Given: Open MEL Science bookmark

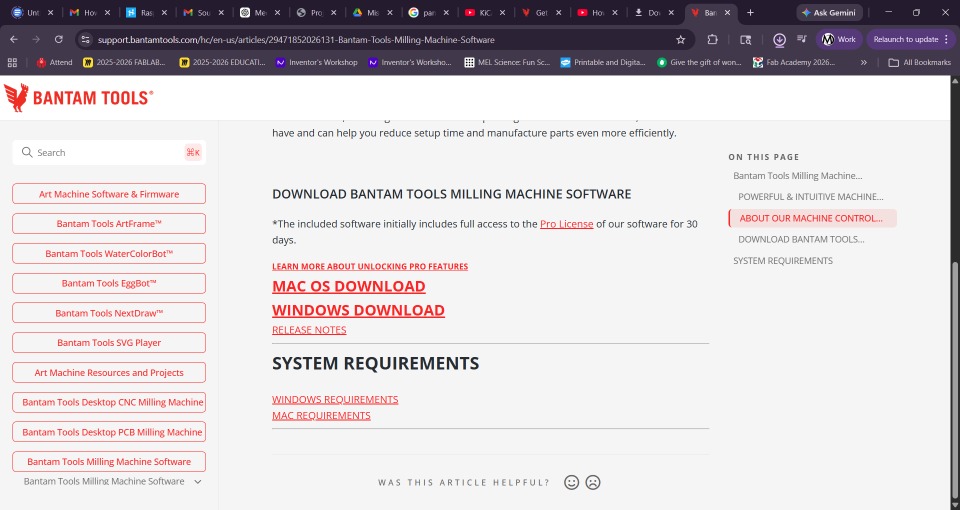Looking at the screenshot, I should (x=507, y=62).
